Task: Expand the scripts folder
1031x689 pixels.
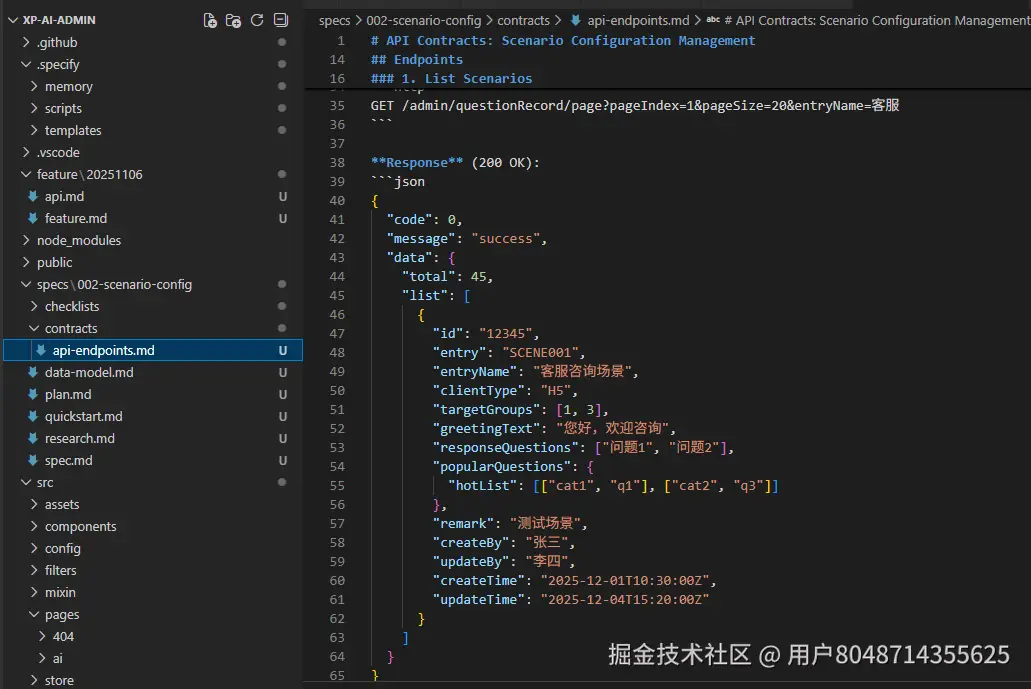Action: 34,108
